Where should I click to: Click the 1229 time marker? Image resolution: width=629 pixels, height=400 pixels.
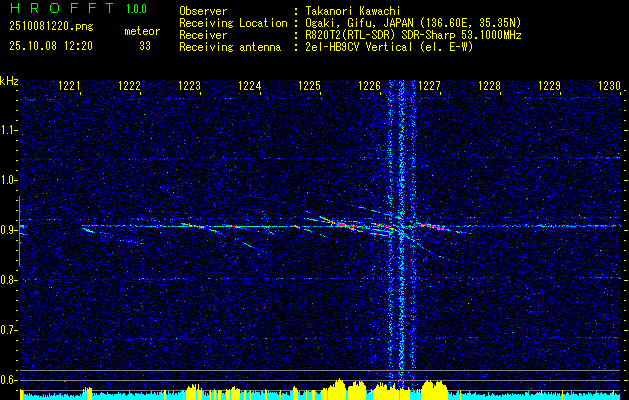coord(549,86)
